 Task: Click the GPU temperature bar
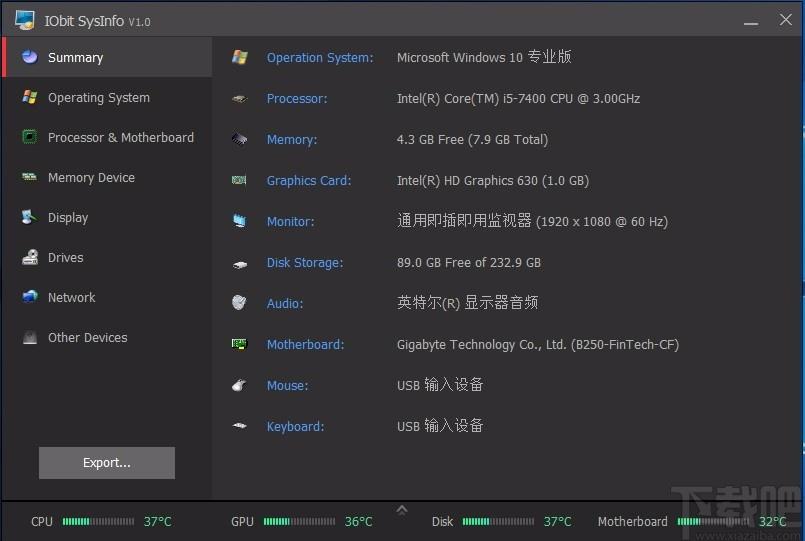[x=299, y=521]
